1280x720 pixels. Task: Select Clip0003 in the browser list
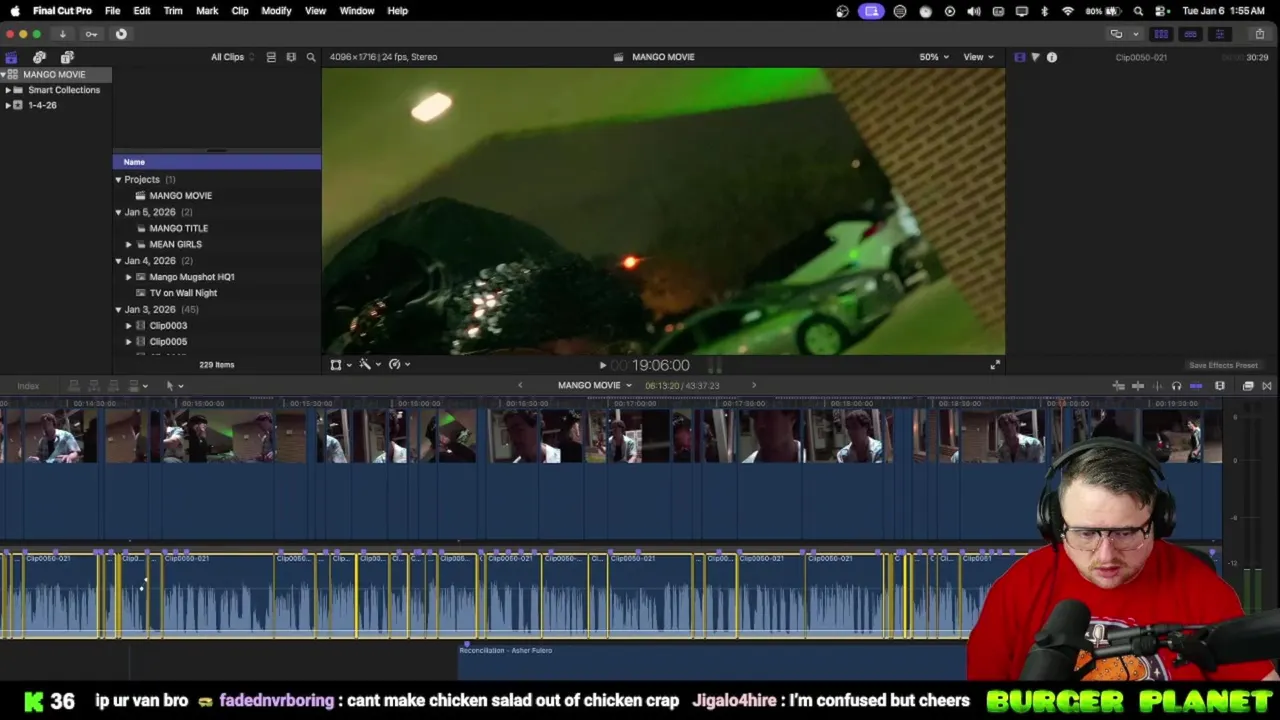tap(168, 326)
